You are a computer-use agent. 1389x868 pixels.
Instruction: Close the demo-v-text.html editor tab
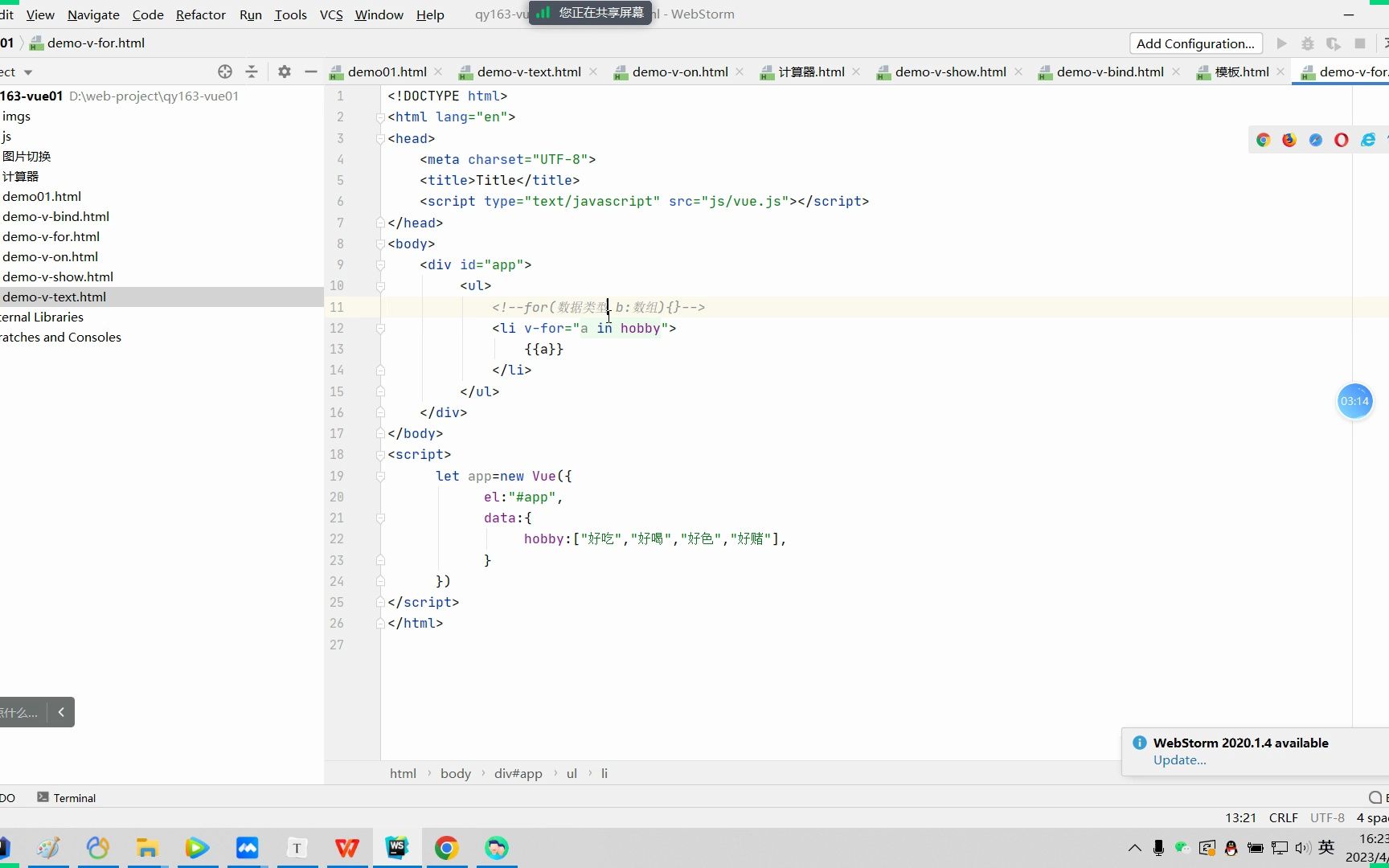click(x=593, y=72)
